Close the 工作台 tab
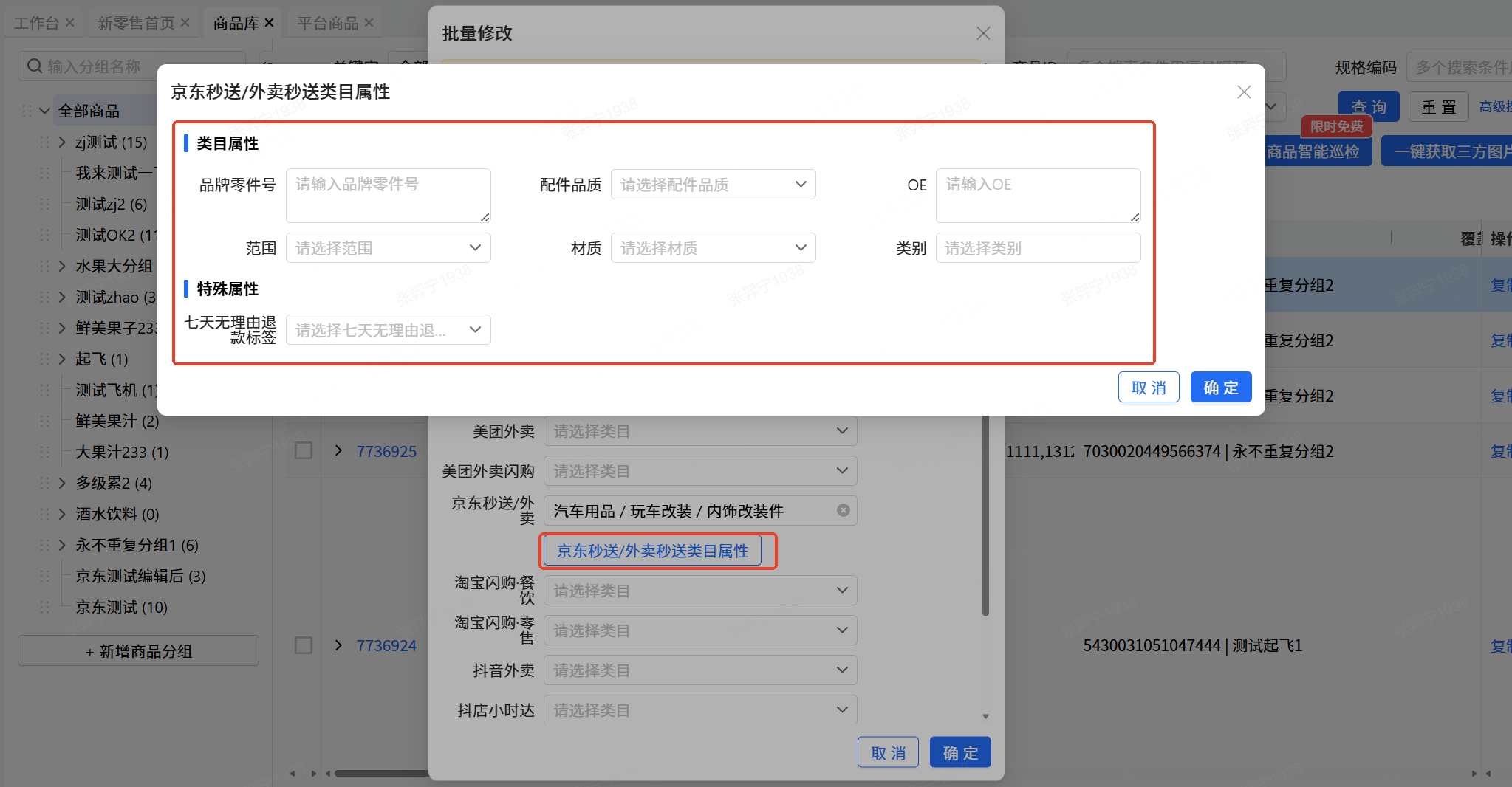Image resolution: width=1512 pixels, height=787 pixels. coord(69,23)
